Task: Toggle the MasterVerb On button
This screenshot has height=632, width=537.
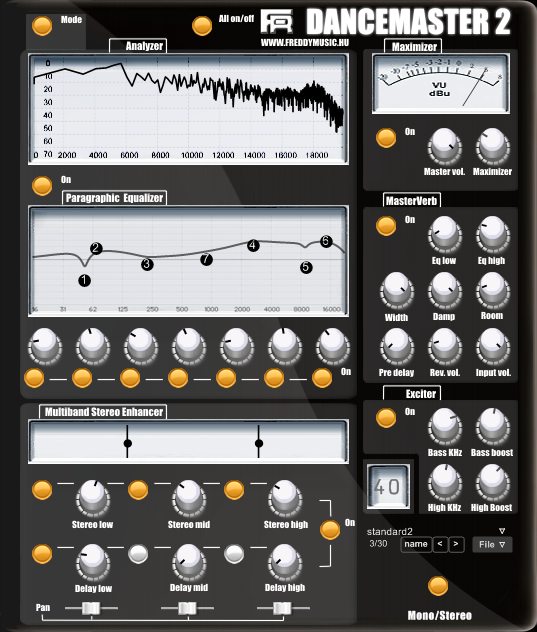Action: [x=386, y=226]
